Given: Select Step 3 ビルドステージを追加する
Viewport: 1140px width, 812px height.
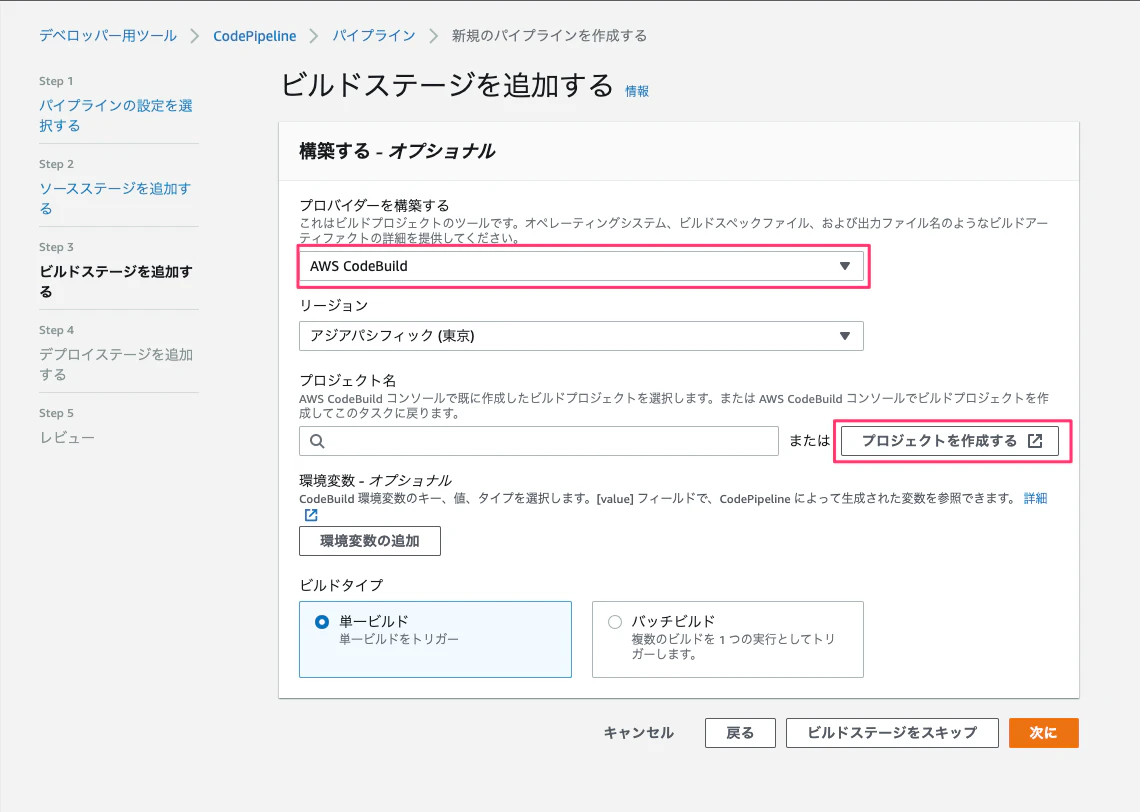Looking at the screenshot, I should pyautogui.click(x=116, y=281).
